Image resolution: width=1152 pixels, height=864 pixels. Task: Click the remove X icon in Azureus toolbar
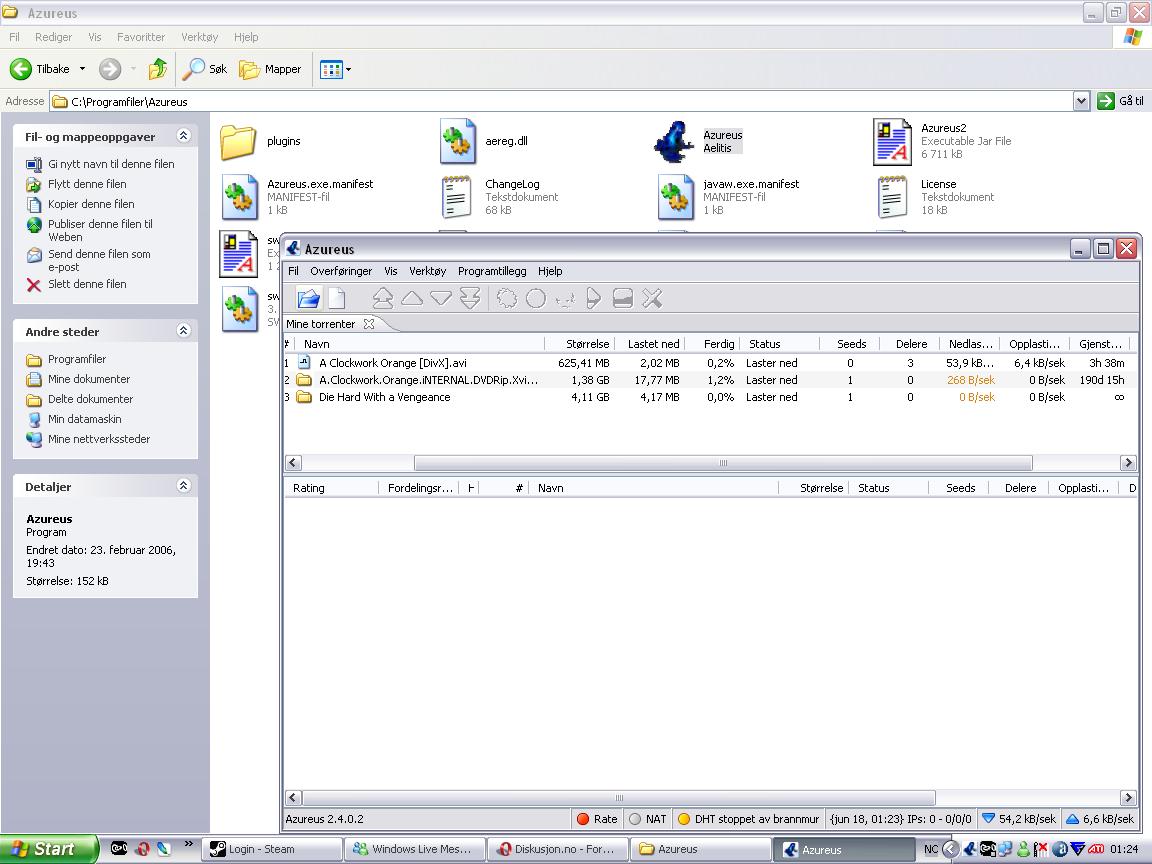click(652, 298)
